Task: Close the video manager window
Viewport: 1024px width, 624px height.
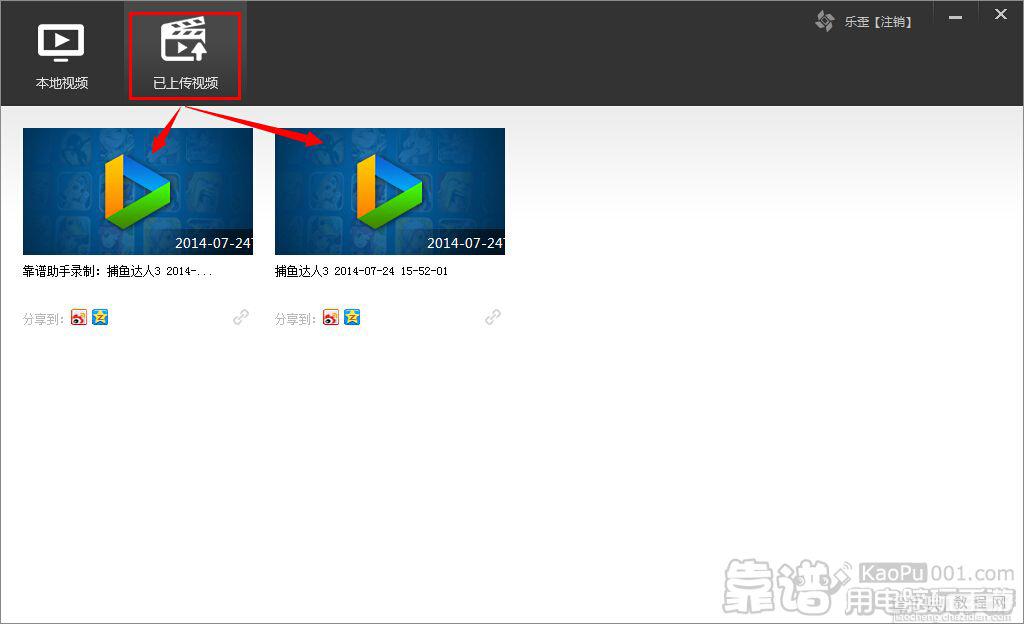Action: click(x=1000, y=14)
